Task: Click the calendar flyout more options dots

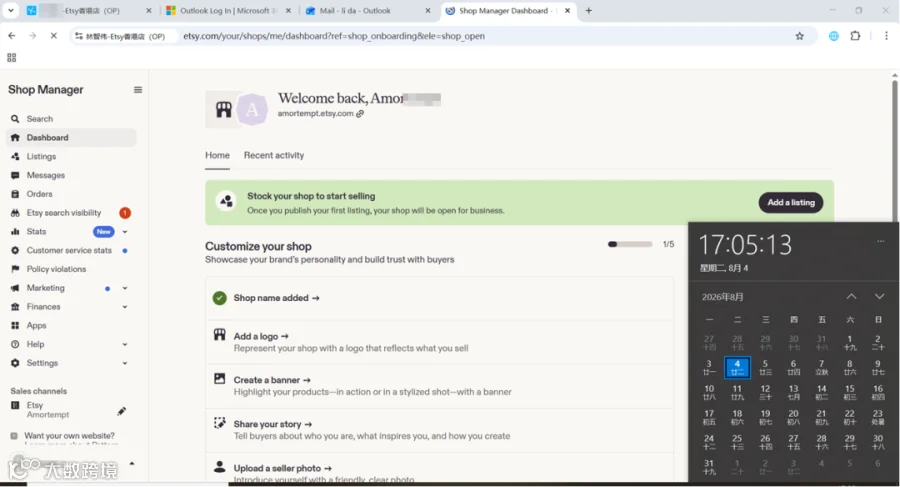Action: pyautogui.click(x=880, y=241)
